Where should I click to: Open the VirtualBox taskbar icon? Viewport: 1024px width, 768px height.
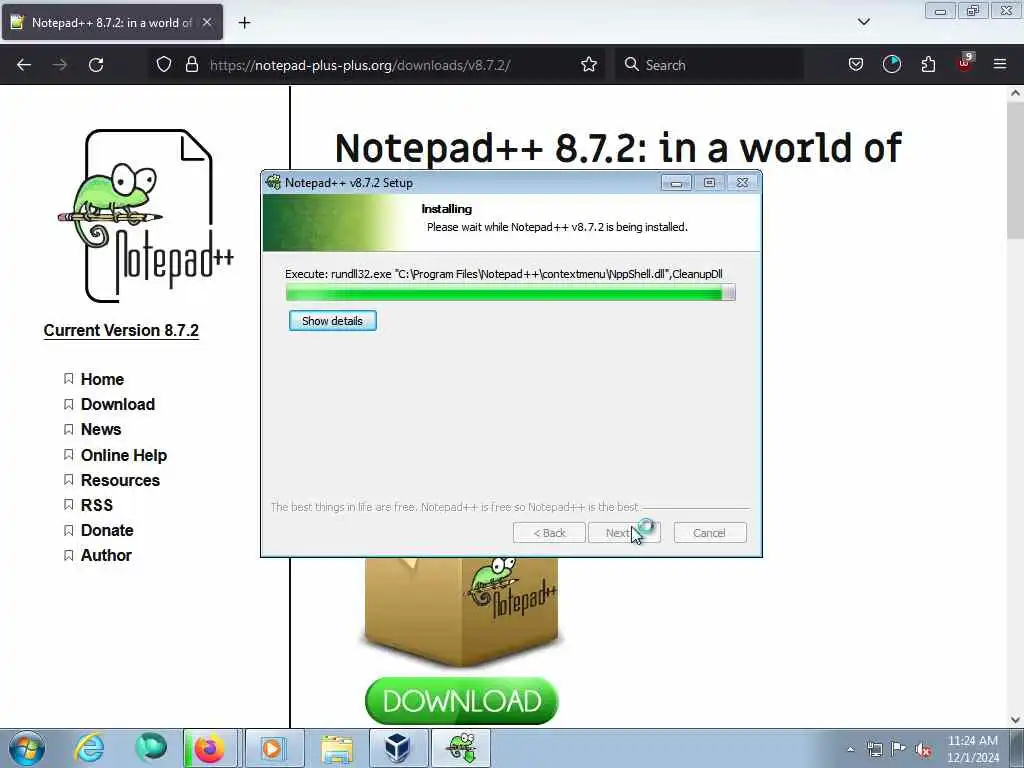pyautogui.click(x=398, y=748)
